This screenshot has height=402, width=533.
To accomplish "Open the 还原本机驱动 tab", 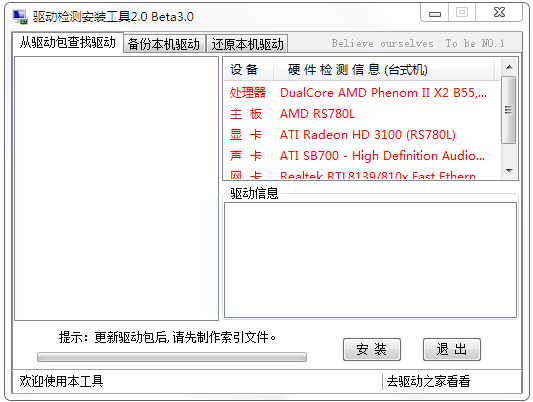I will [x=247, y=44].
